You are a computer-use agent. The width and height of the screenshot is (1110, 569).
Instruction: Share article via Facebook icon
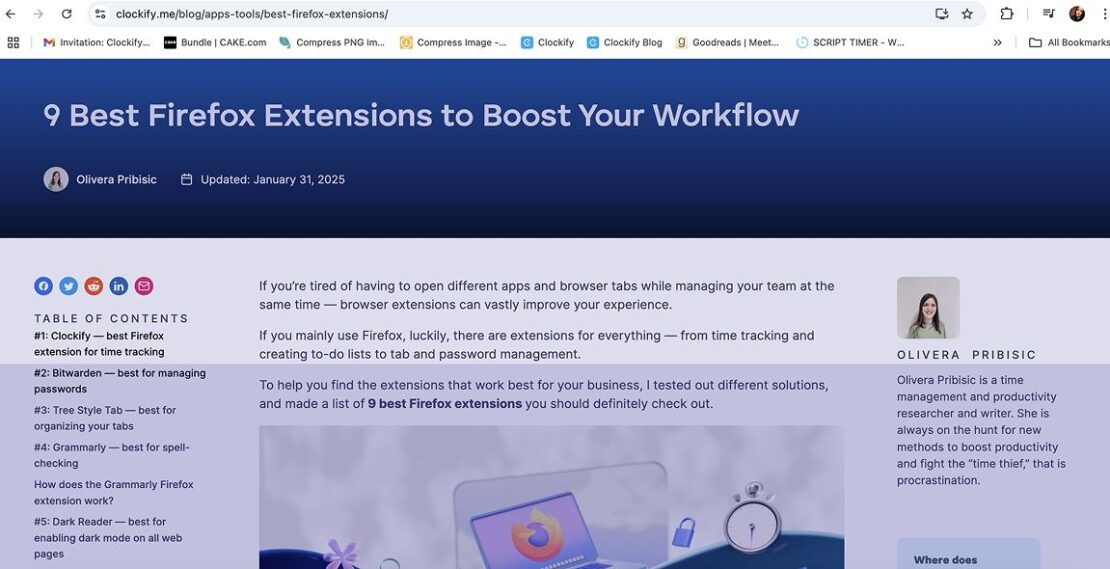[x=44, y=286]
